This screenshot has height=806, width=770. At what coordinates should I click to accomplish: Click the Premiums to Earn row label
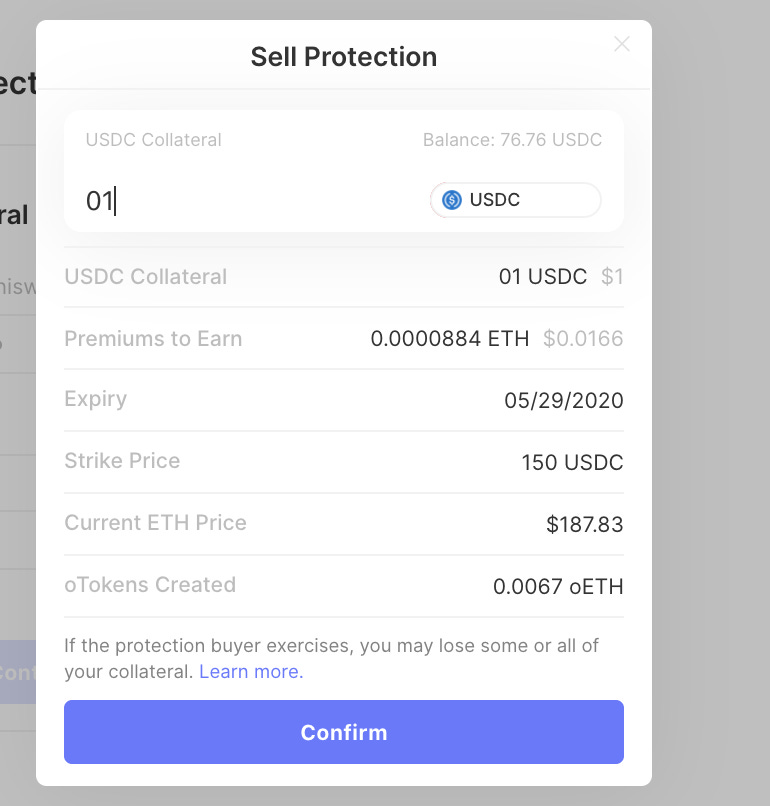153,339
